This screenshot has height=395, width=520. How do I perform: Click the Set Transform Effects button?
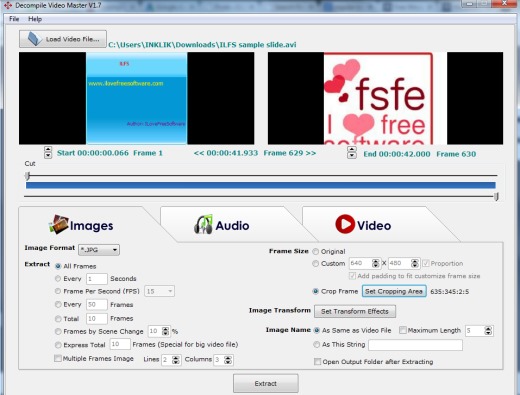(x=355, y=311)
